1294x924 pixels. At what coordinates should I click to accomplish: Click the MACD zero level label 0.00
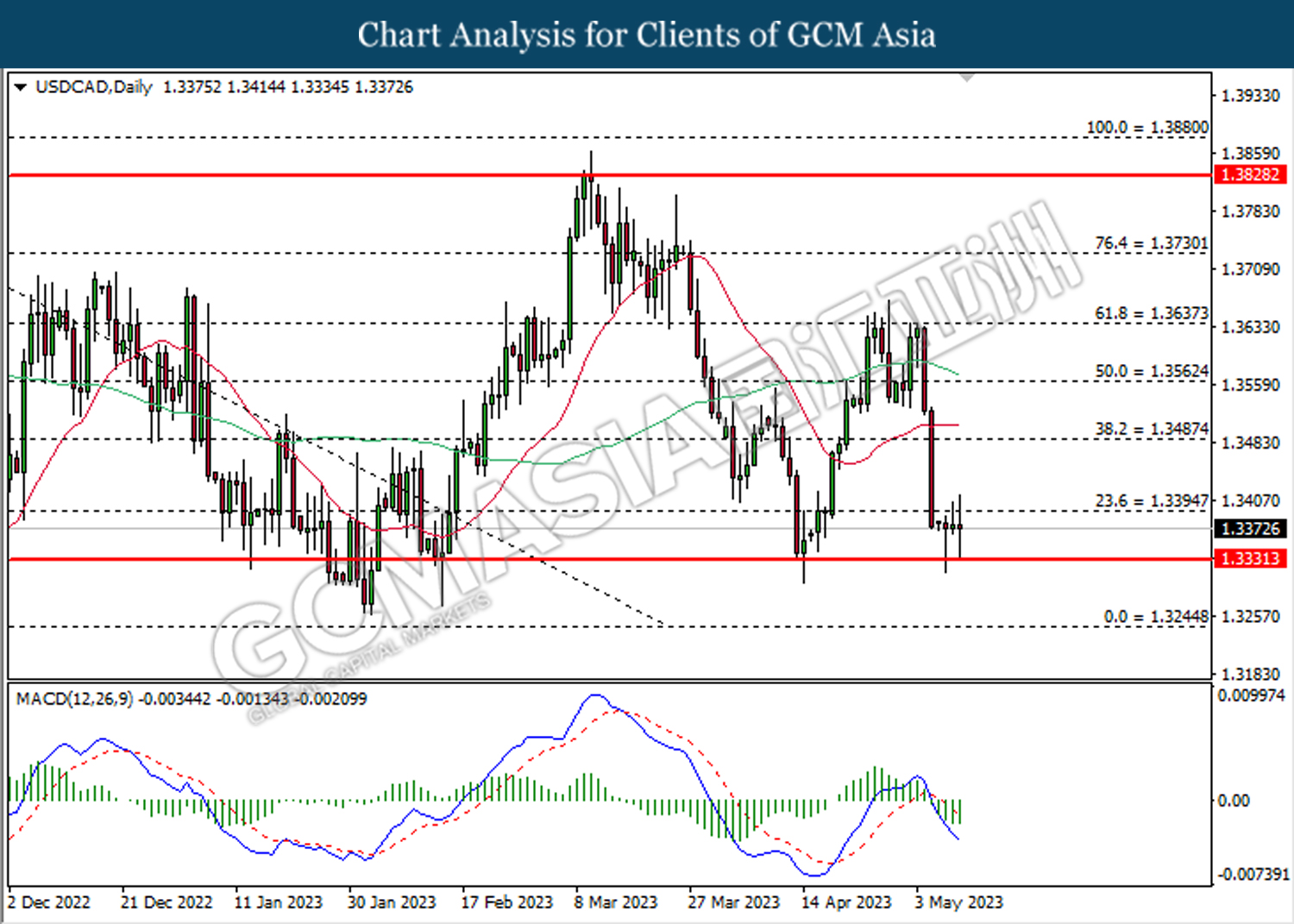(1234, 801)
